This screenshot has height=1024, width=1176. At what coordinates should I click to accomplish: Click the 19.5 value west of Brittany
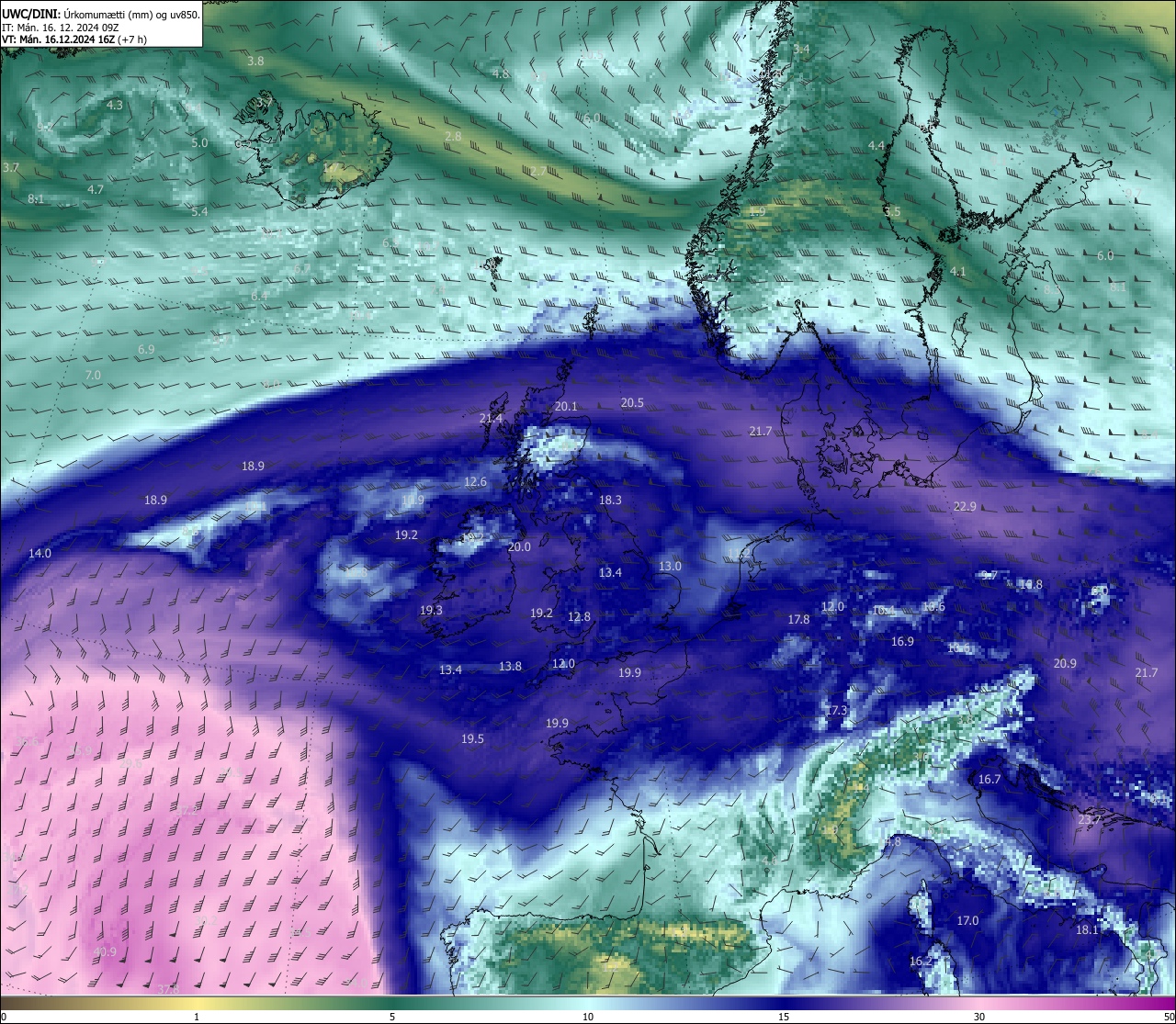(472, 739)
